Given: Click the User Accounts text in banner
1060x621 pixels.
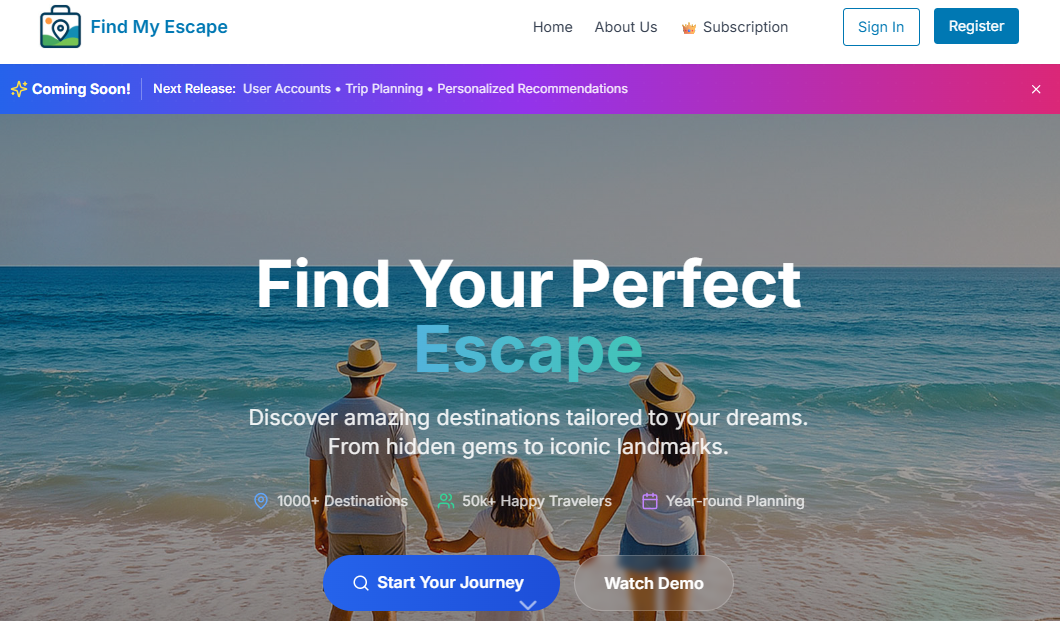Looking at the screenshot, I should 287,89.
